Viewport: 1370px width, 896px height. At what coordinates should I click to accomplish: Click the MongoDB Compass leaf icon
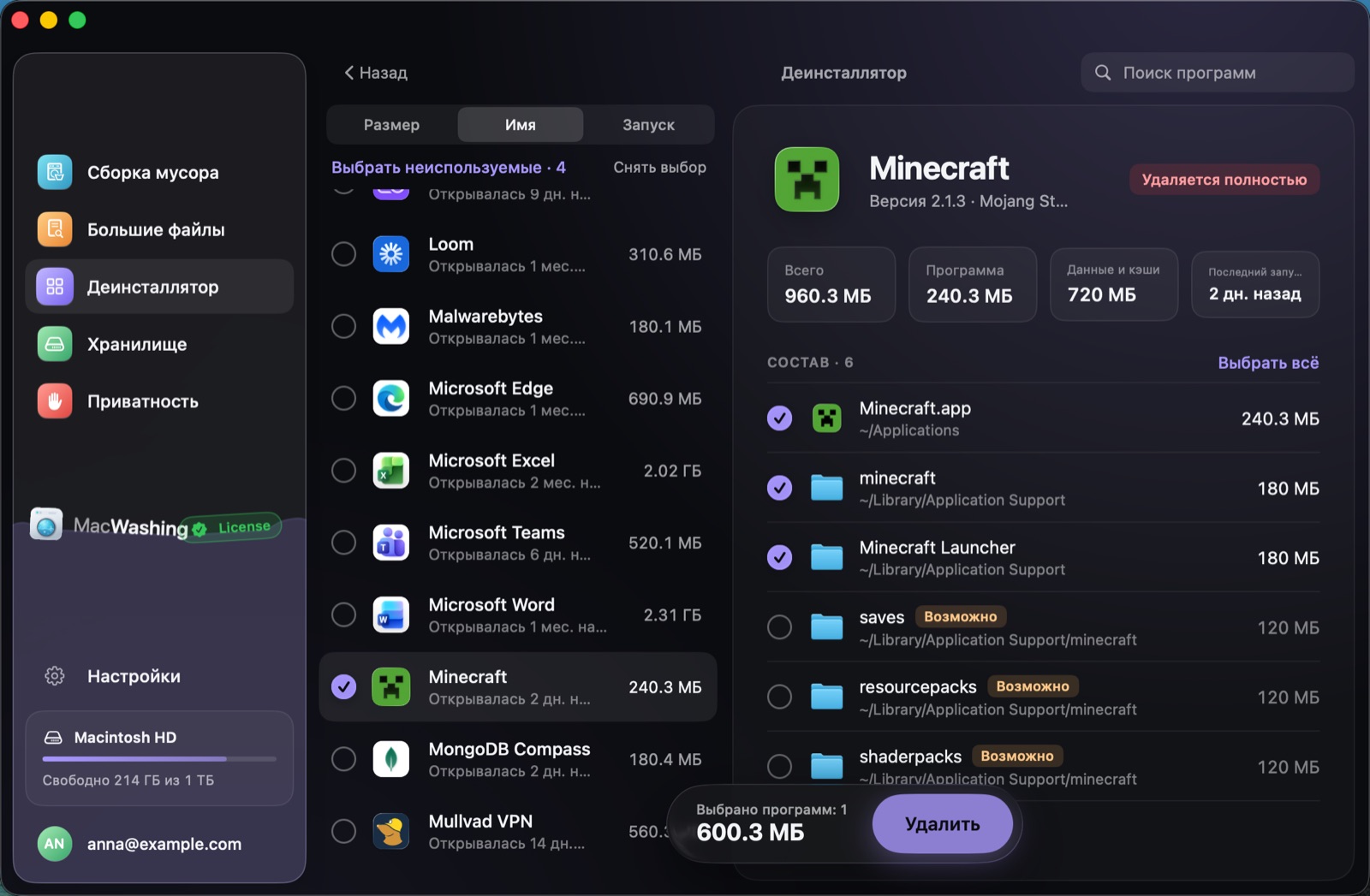pyautogui.click(x=391, y=759)
